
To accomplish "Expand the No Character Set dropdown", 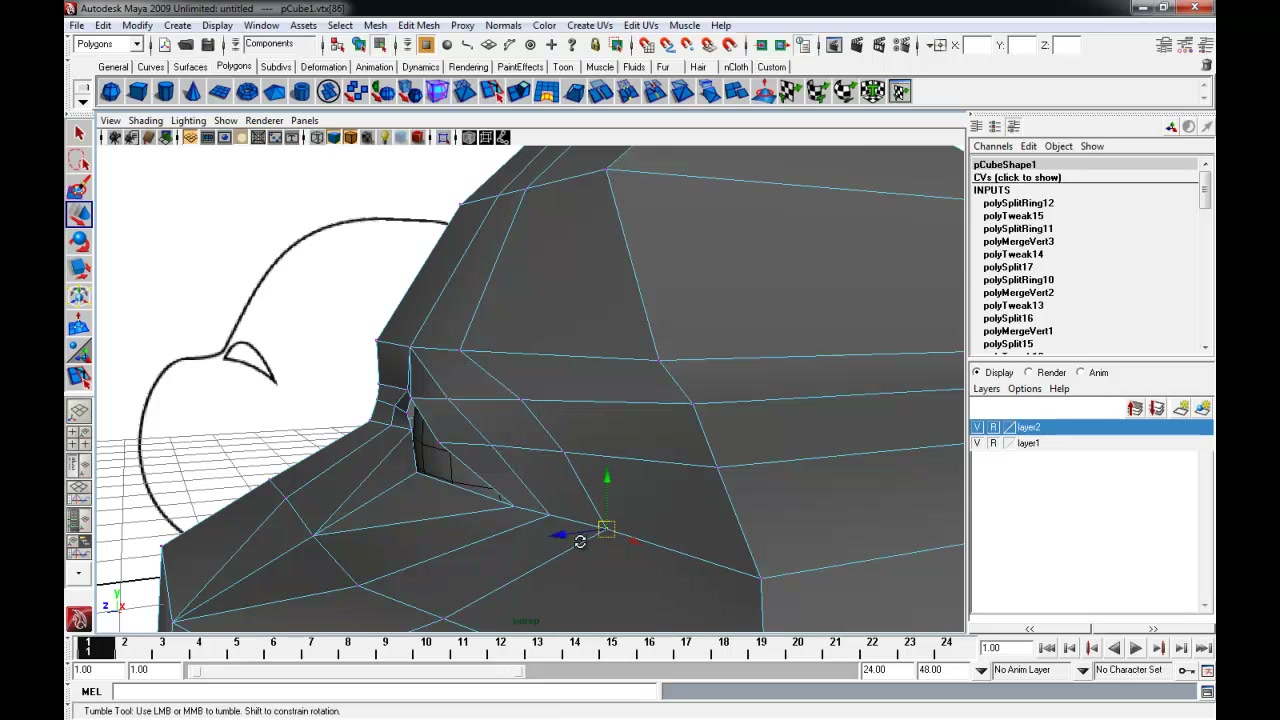I will (1133, 670).
